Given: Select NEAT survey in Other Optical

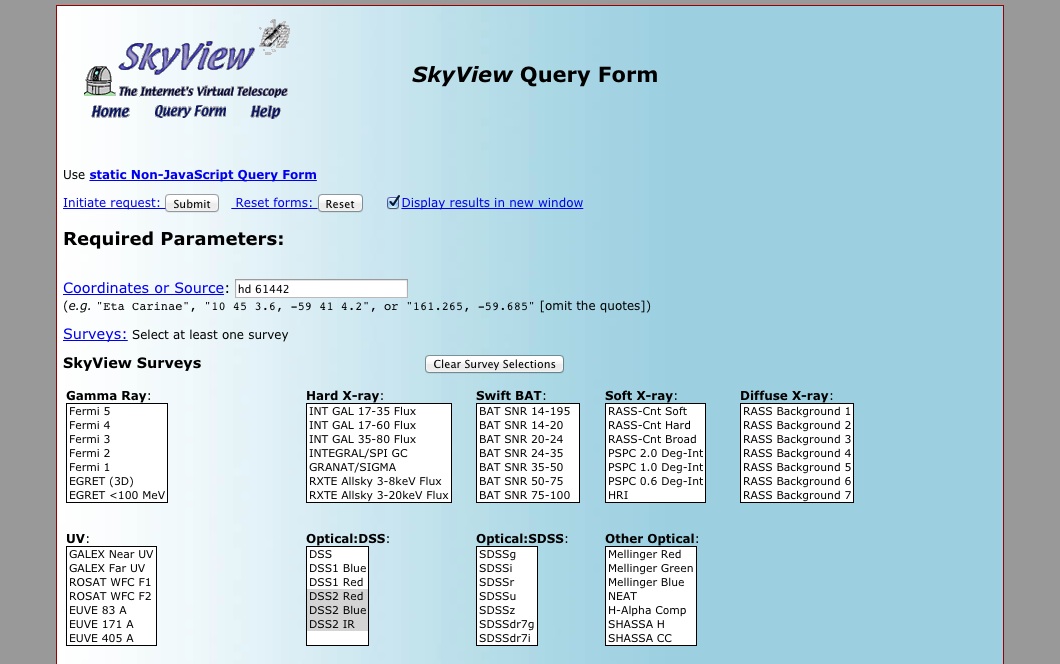Looking at the screenshot, I should [x=650, y=596].
